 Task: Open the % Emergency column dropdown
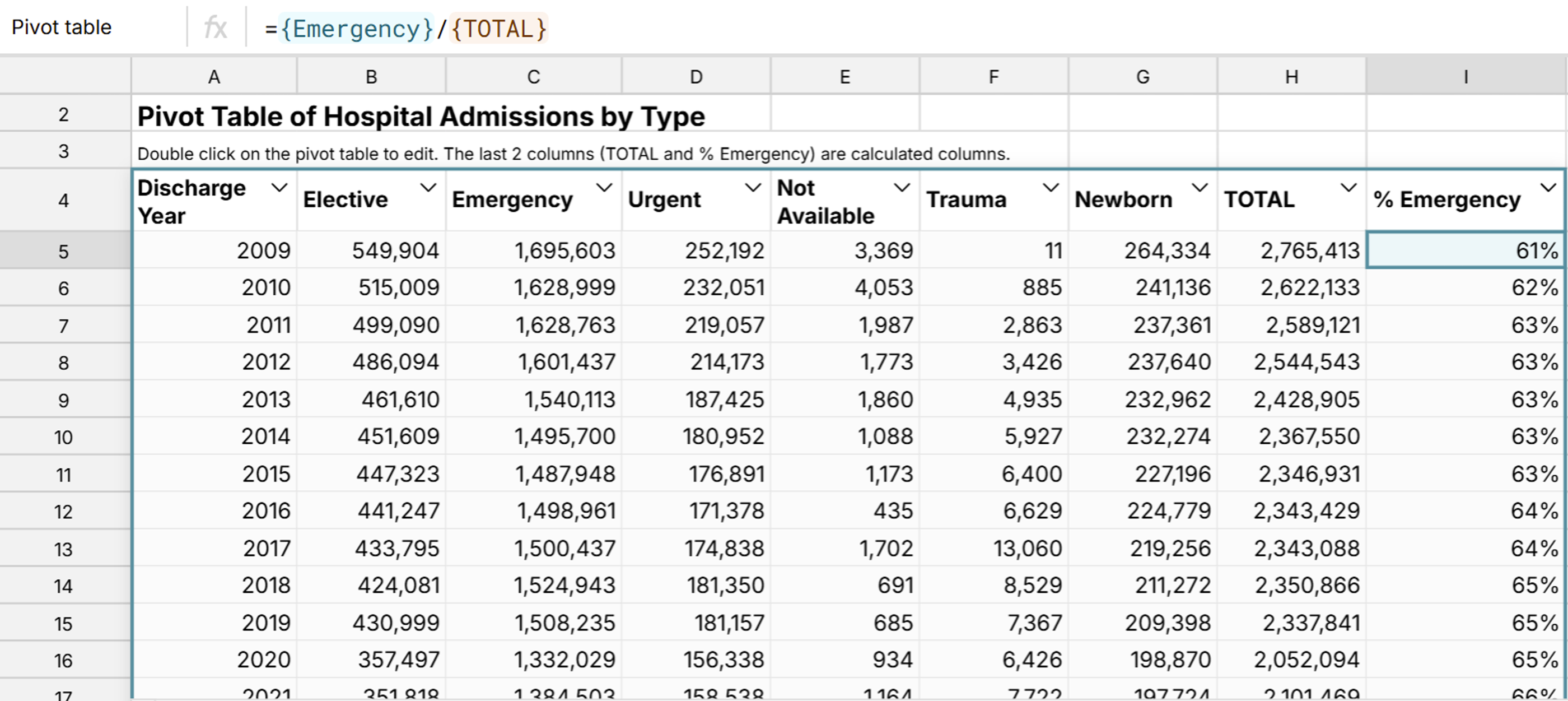(x=1548, y=188)
